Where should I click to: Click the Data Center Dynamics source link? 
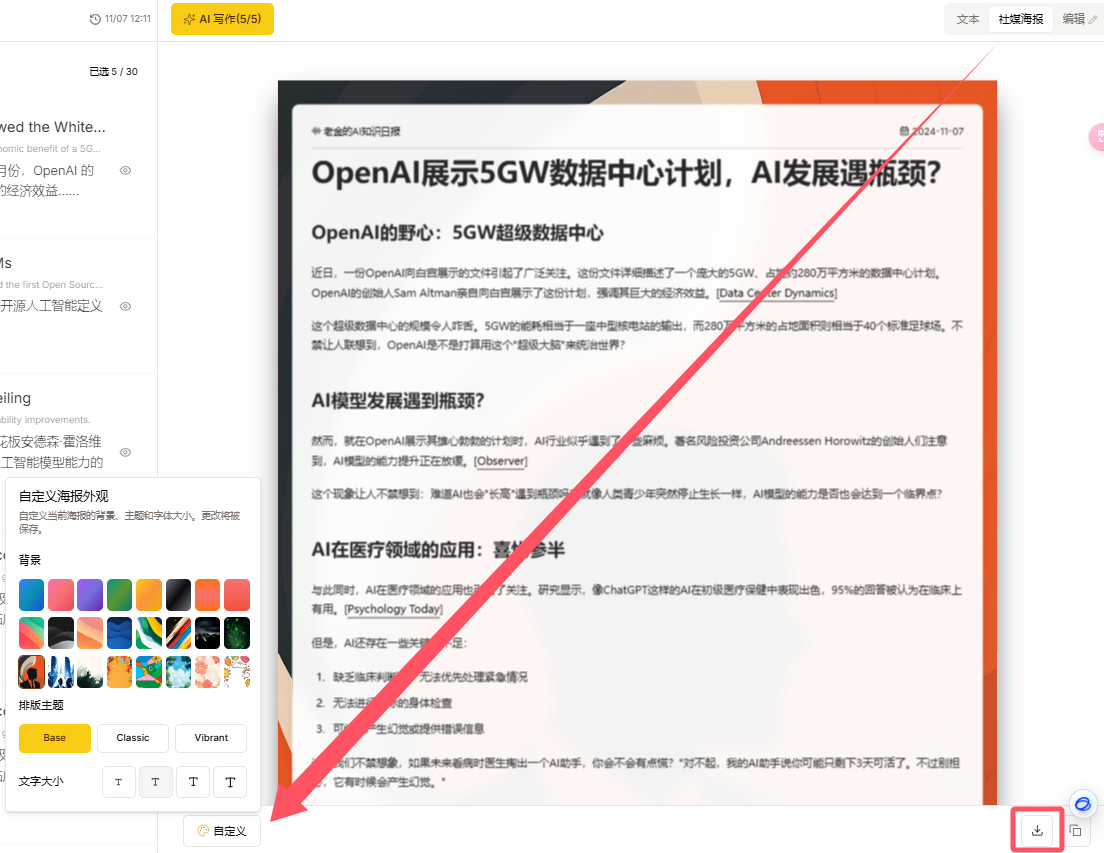[x=777, y=293]
